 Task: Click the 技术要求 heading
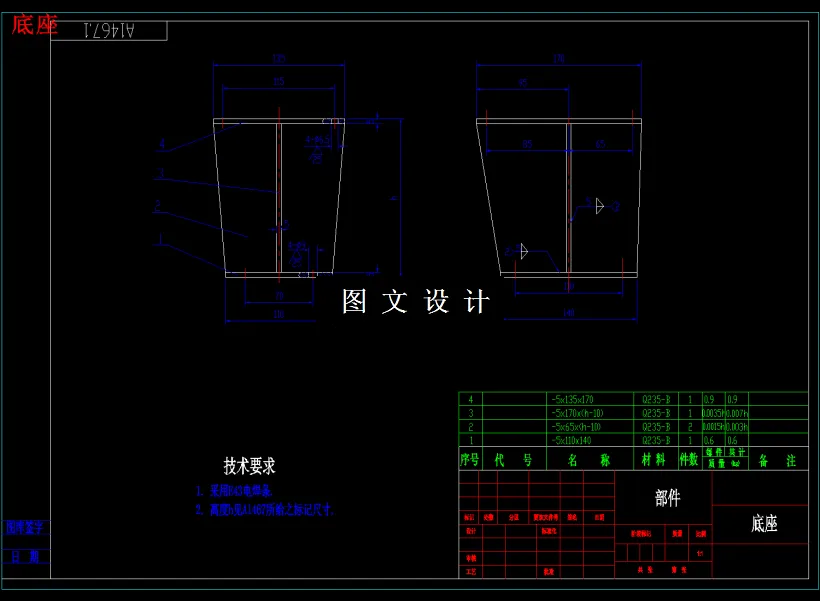249,466
